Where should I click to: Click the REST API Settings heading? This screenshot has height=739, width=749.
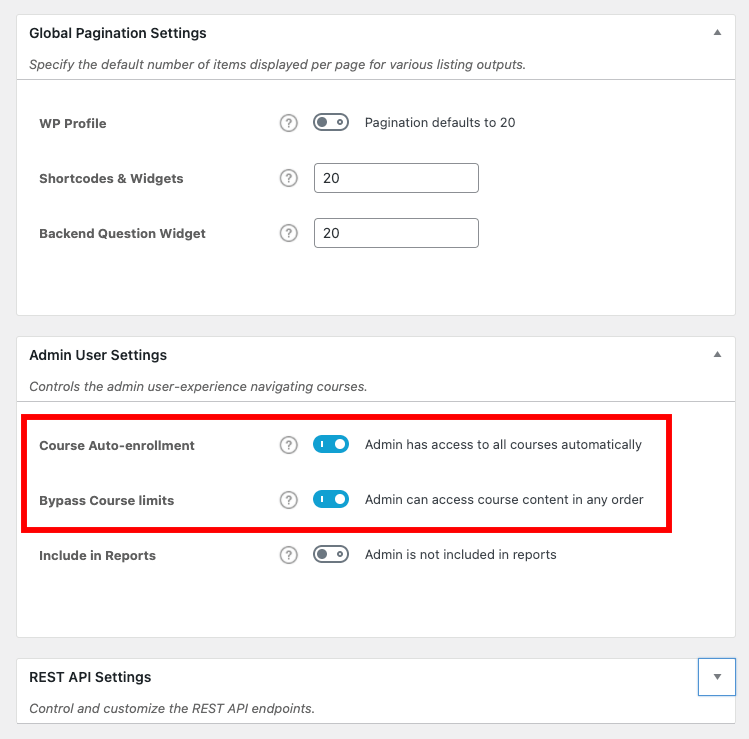coord(90,677)
